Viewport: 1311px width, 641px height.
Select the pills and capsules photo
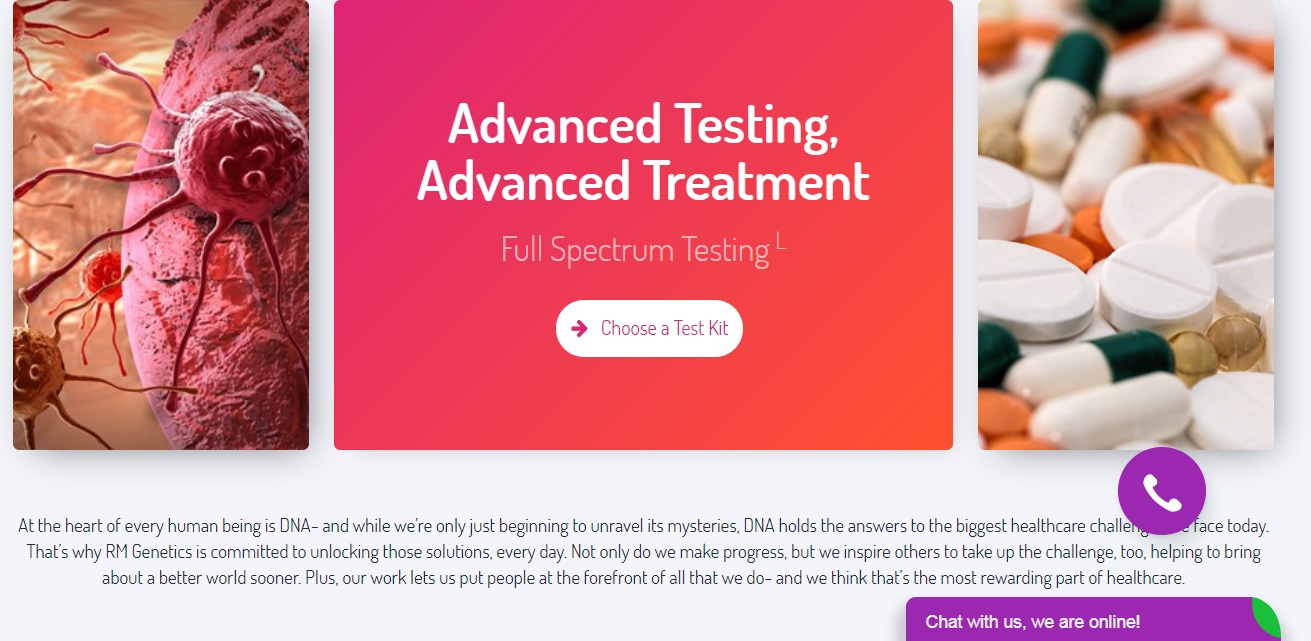click(1125, 224)
